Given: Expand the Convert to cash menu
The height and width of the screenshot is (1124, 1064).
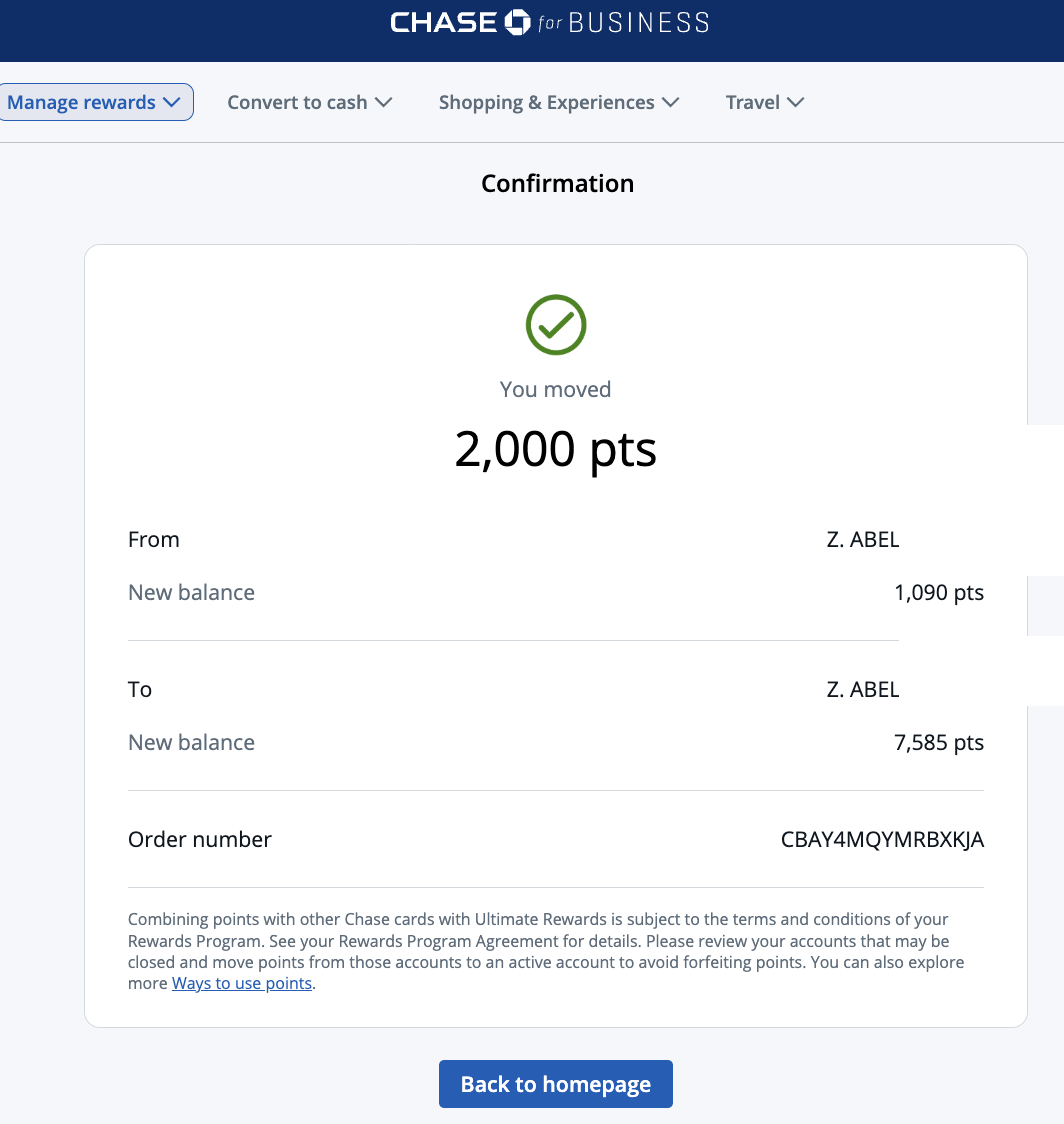Looking at the screenshot, I should pos(309,102).
